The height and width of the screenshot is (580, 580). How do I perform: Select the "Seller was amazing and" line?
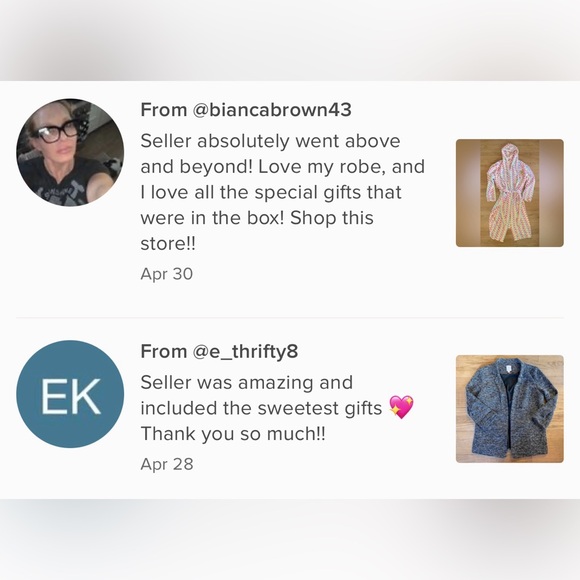pos(247,382)
